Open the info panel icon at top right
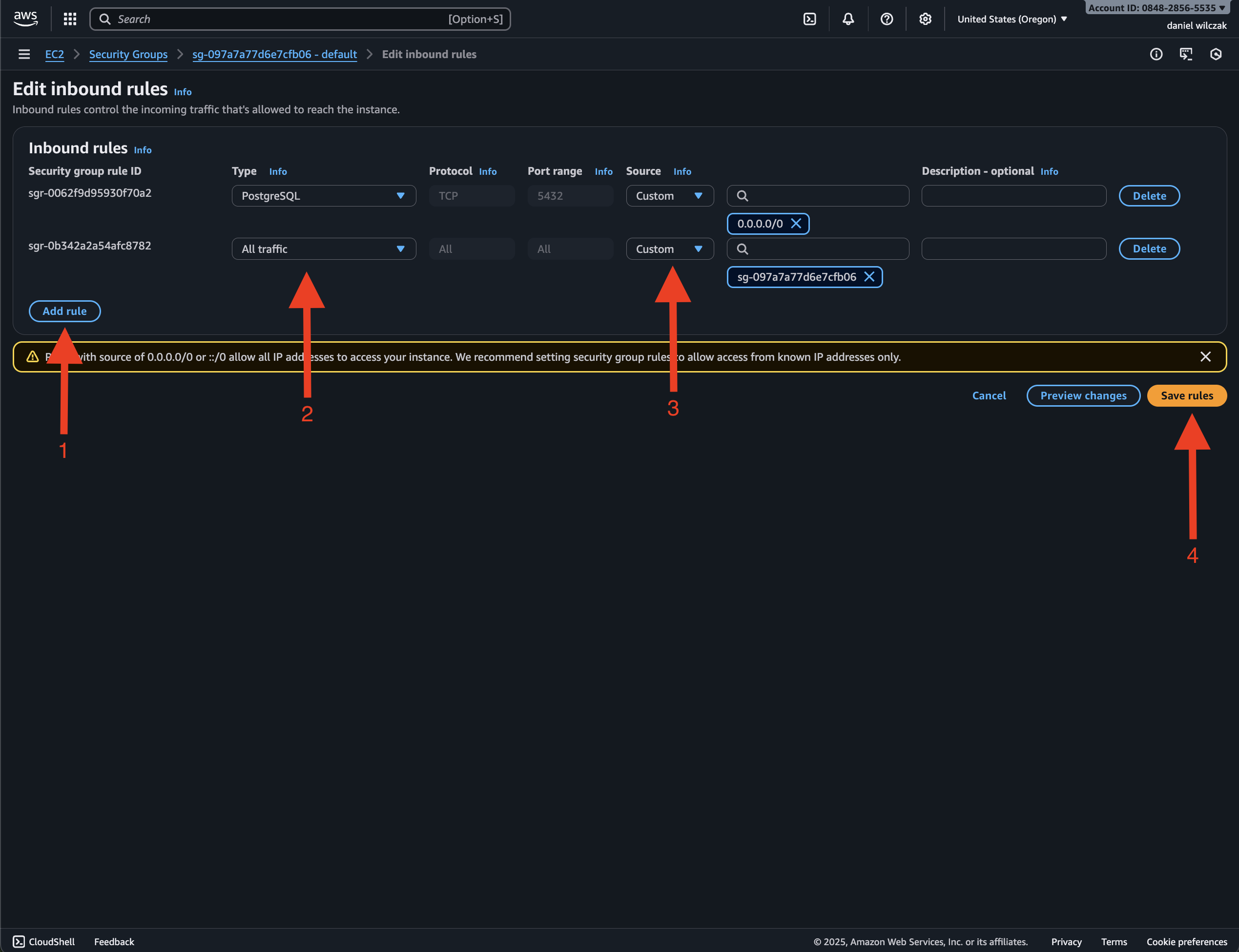This screenshot has height=952, width=1239. coord(1156,54)
